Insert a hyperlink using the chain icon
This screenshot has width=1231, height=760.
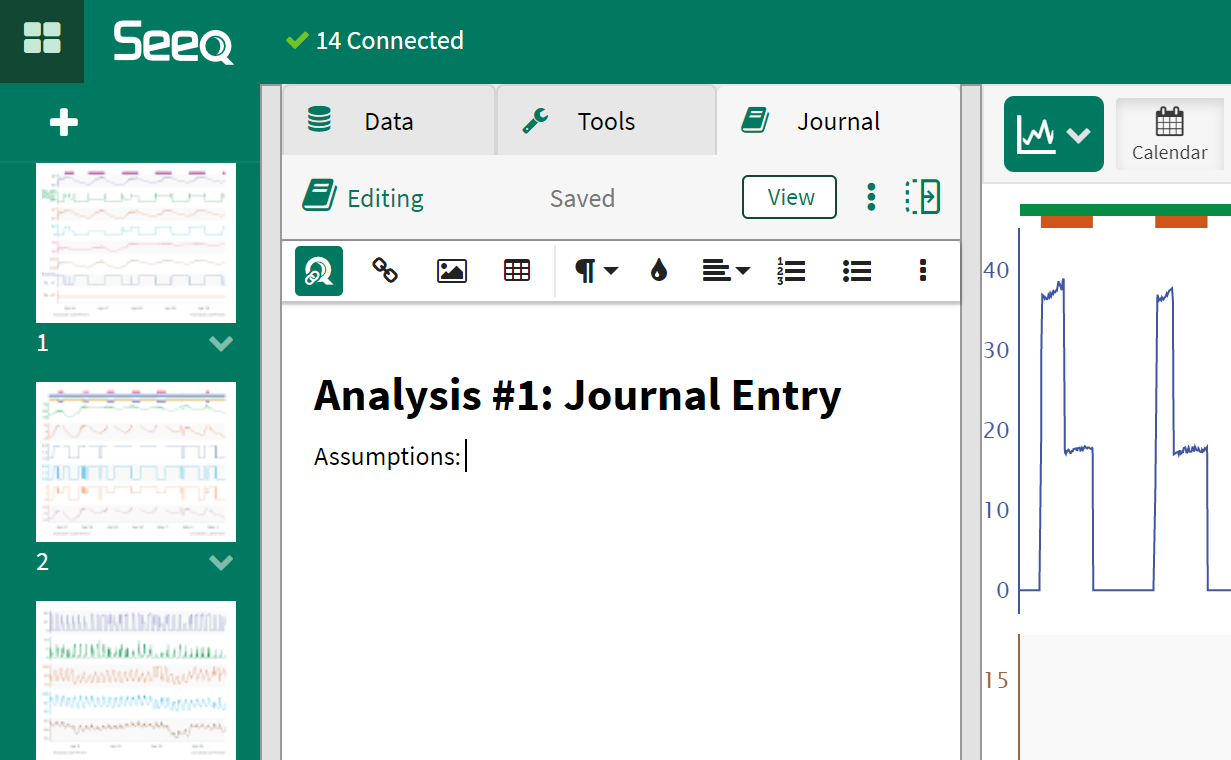[x=385, y=271]
